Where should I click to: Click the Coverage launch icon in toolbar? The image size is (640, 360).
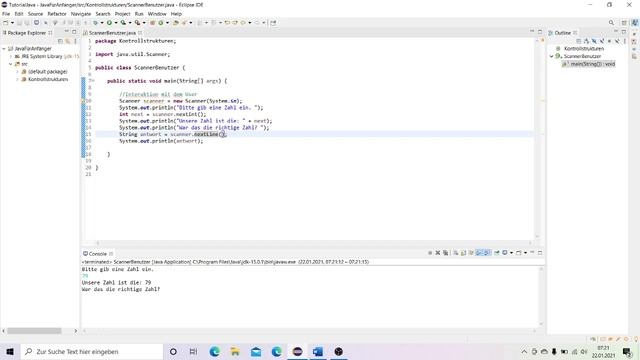123,23
